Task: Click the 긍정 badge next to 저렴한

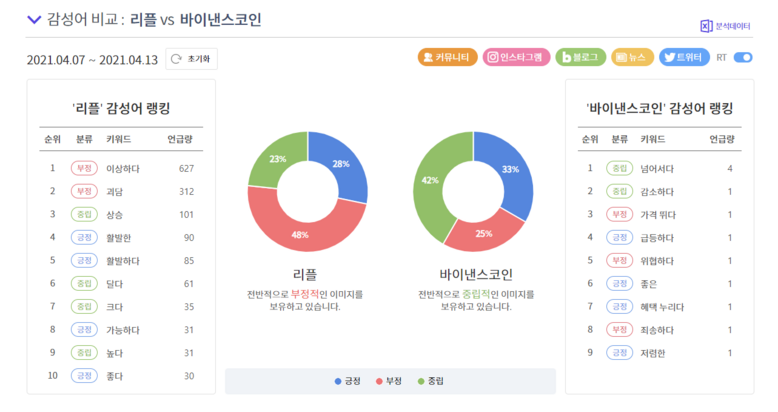Action: point(619,353)
